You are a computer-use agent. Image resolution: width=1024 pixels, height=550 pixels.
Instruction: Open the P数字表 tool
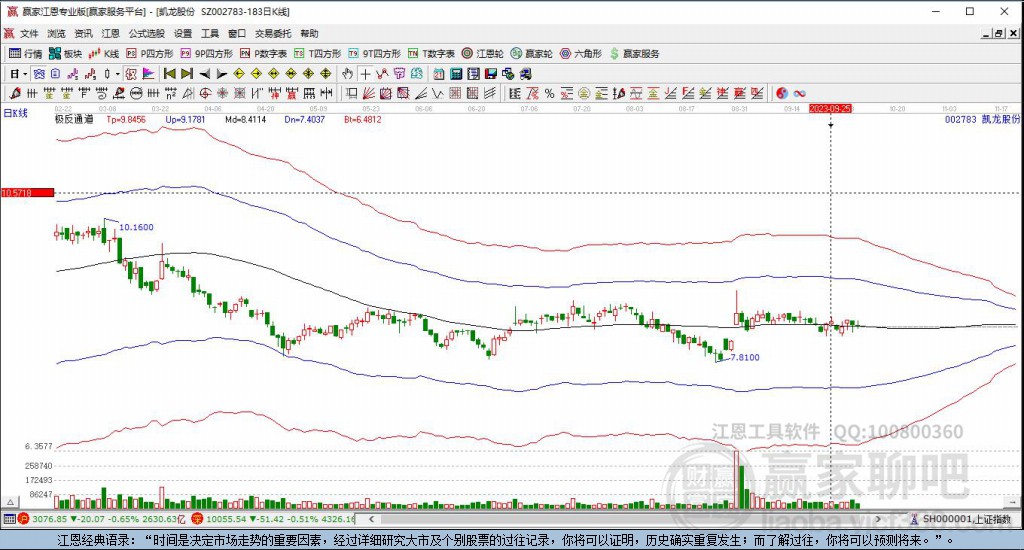click(263, 54)
